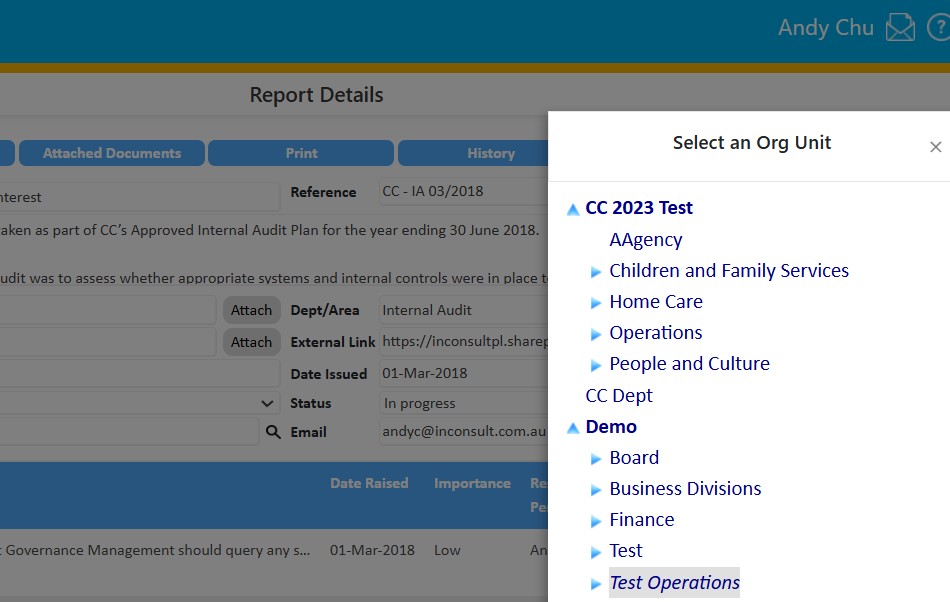950x602 pixels.
Task: Close the Select an Org Unit panel
Action: (935, 147)
